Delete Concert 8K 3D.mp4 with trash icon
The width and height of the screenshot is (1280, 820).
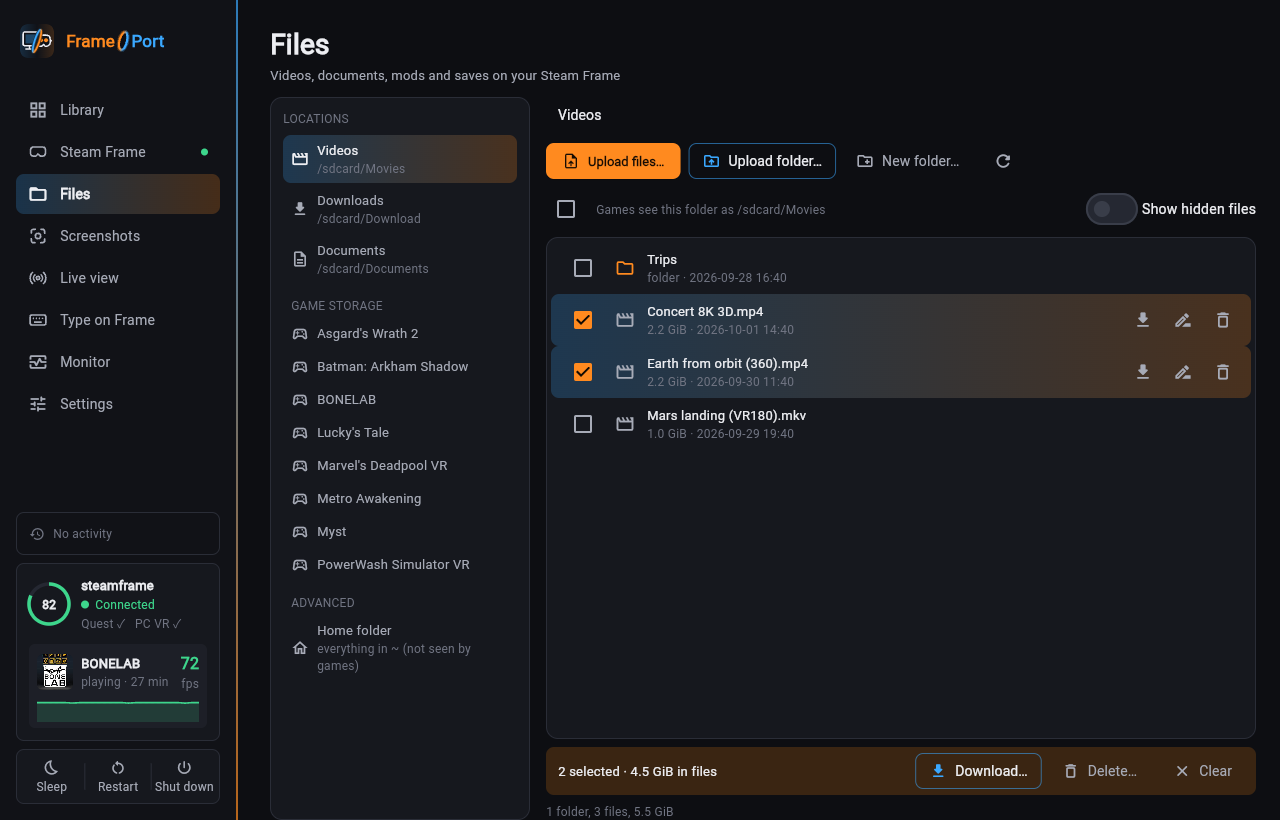click(1223, 320)
